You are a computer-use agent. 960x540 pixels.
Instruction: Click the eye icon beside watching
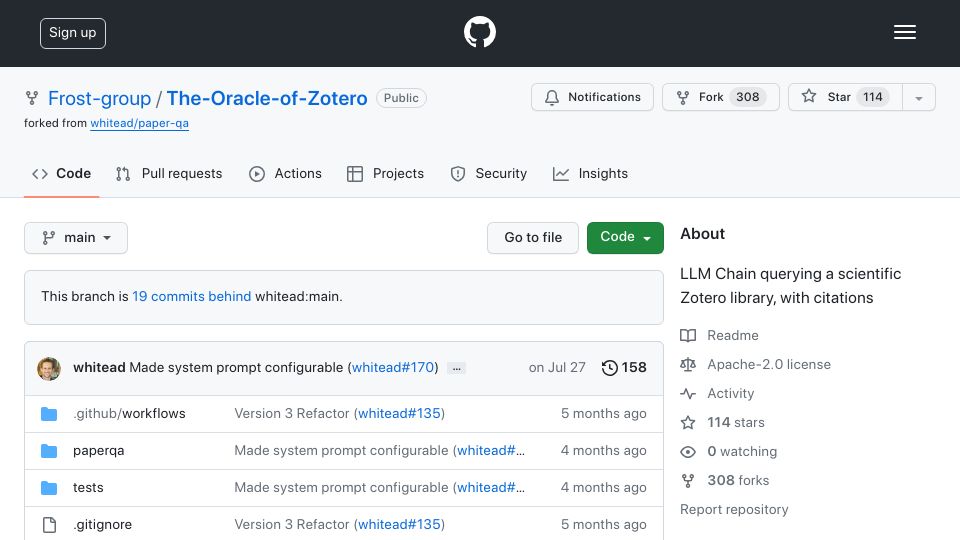[x=688, y=452]
